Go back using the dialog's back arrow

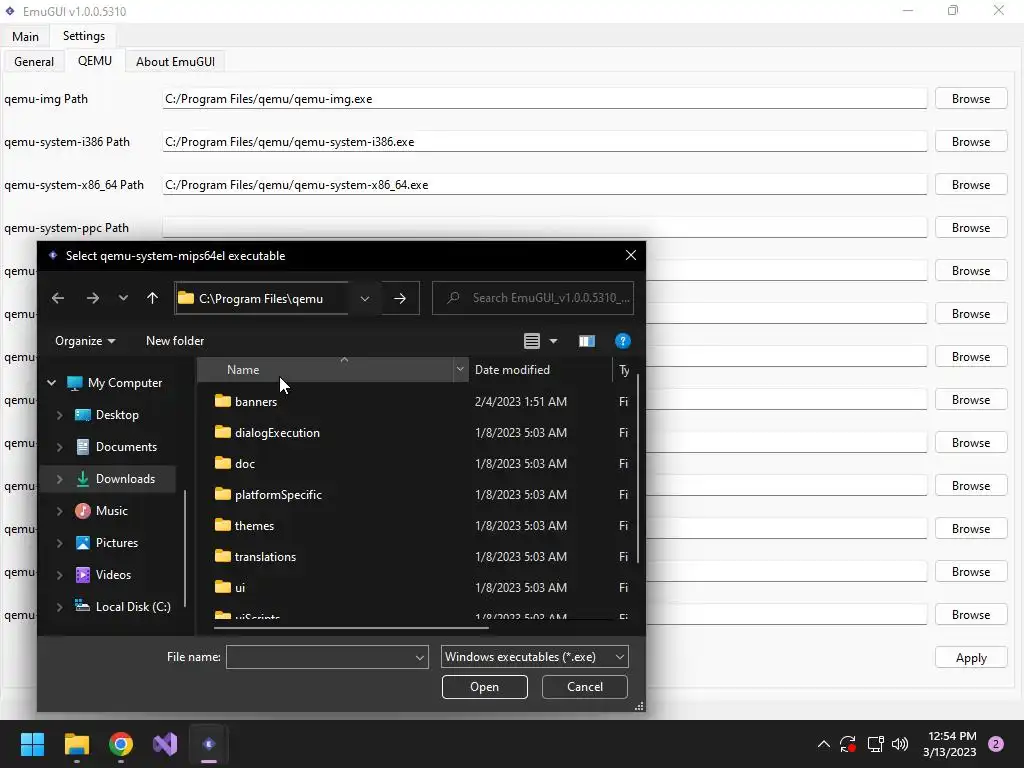(x=57, y=298)
